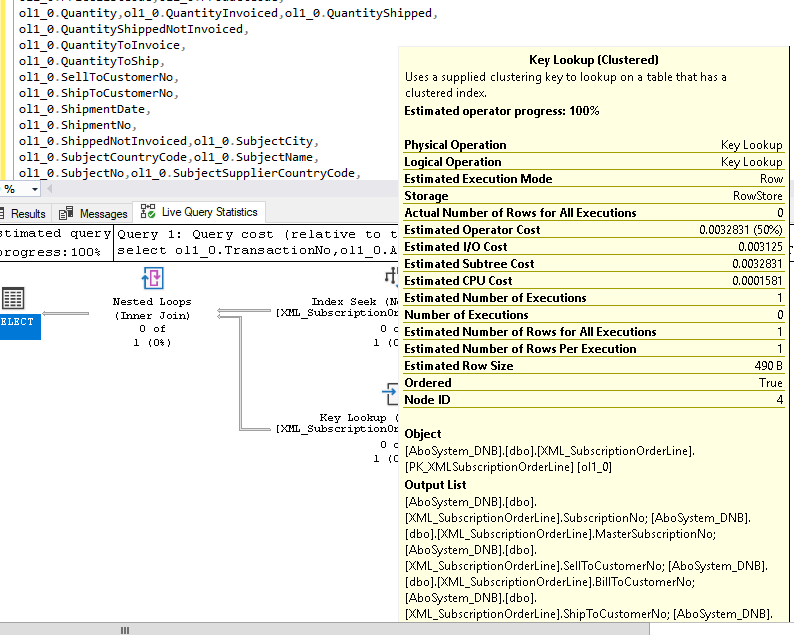Click the 'Output List' heading
Screen dimensions: 794x635
(x=435, y=485)
